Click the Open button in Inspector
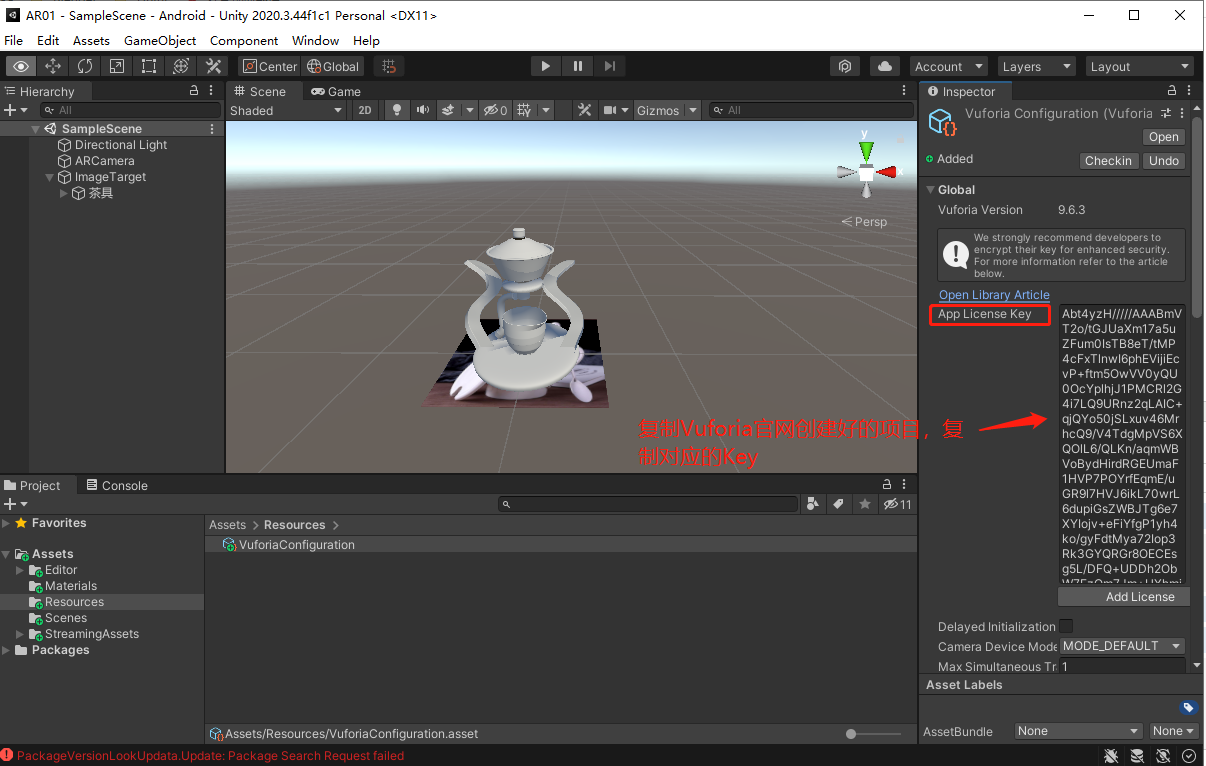The width and height of the screenshot is (1206, 766). tap(1163, 137)
